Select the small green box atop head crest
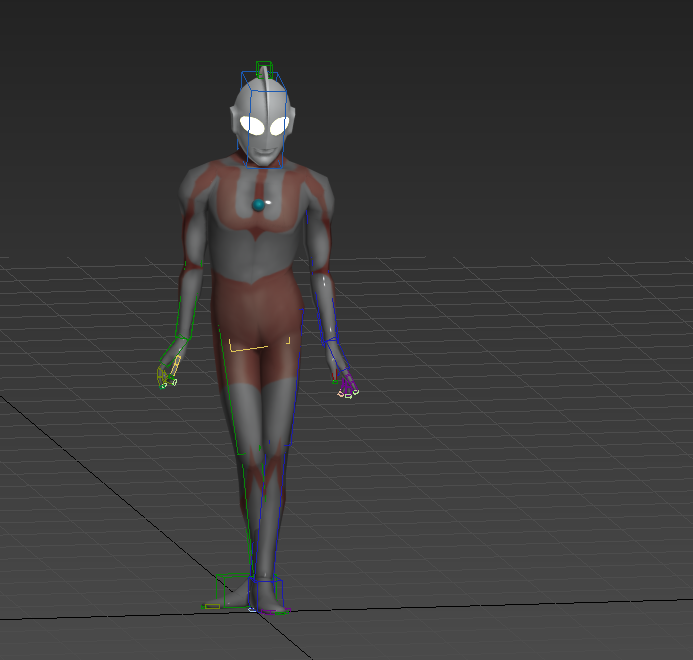 coord(264,69)
